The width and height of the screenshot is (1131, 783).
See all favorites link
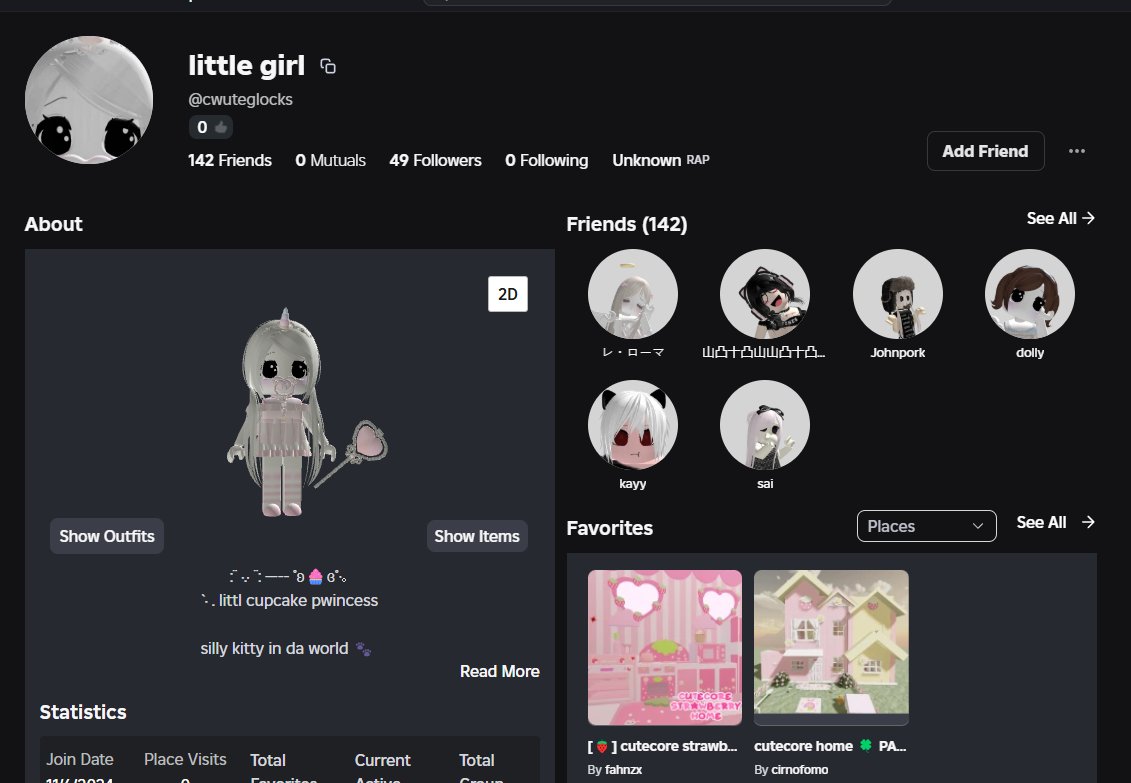[x=1055, y=522]
